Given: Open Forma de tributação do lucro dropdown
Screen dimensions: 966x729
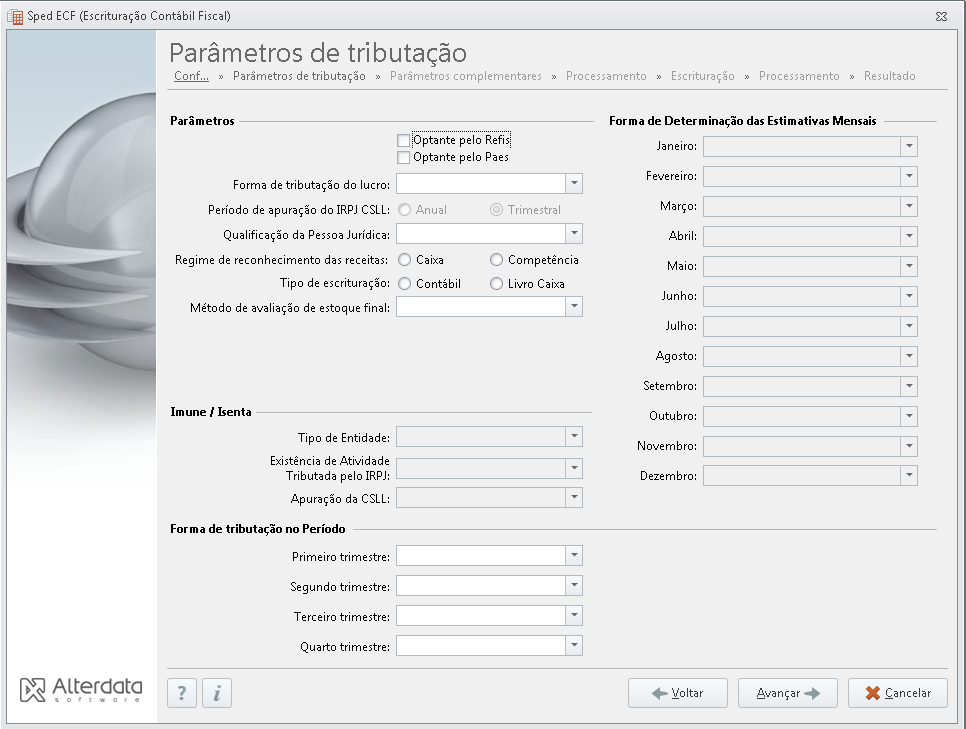Looking at the screenshot, I should click(x=574, y=184).
